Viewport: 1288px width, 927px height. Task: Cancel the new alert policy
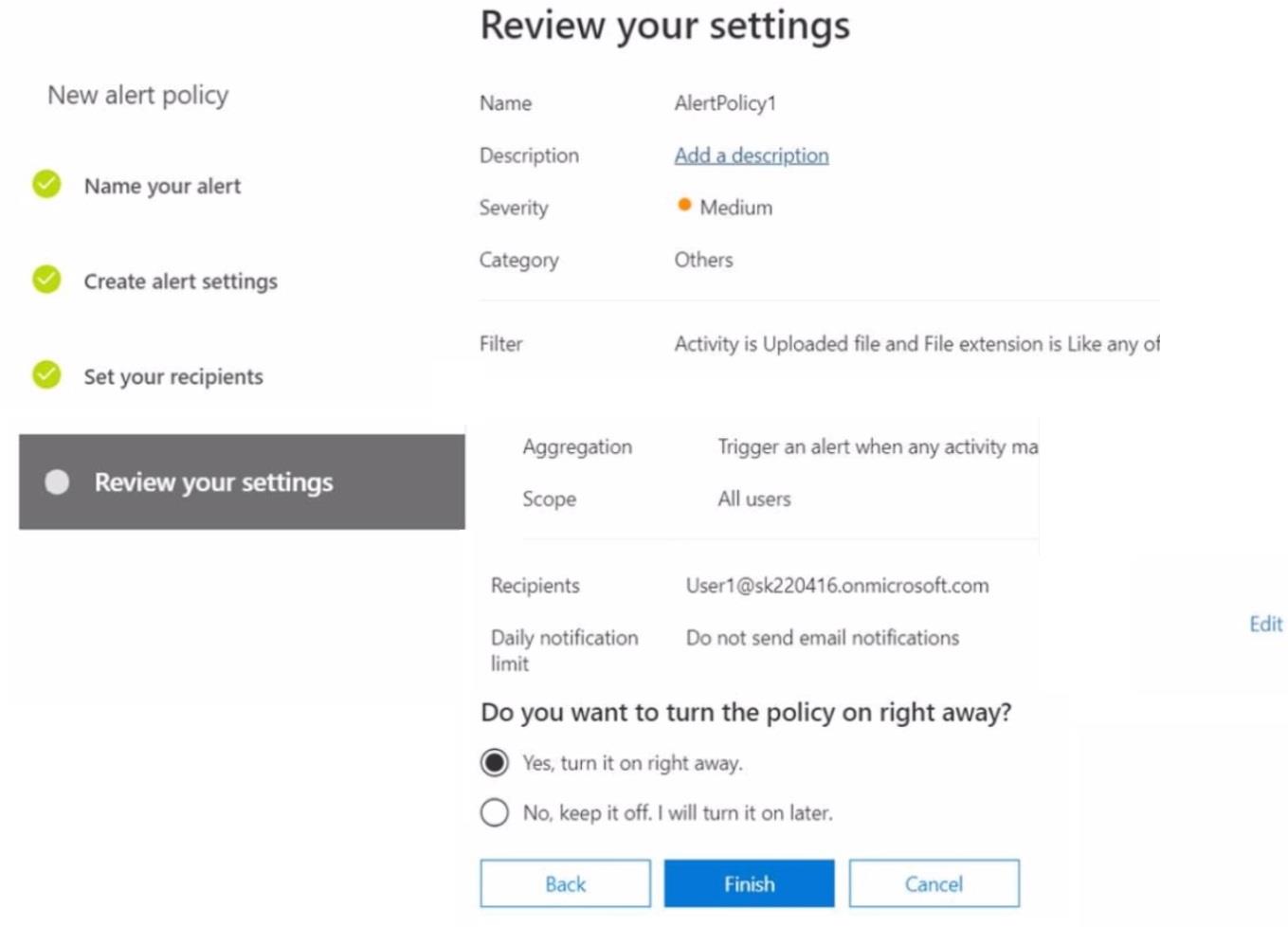(934, 883)
